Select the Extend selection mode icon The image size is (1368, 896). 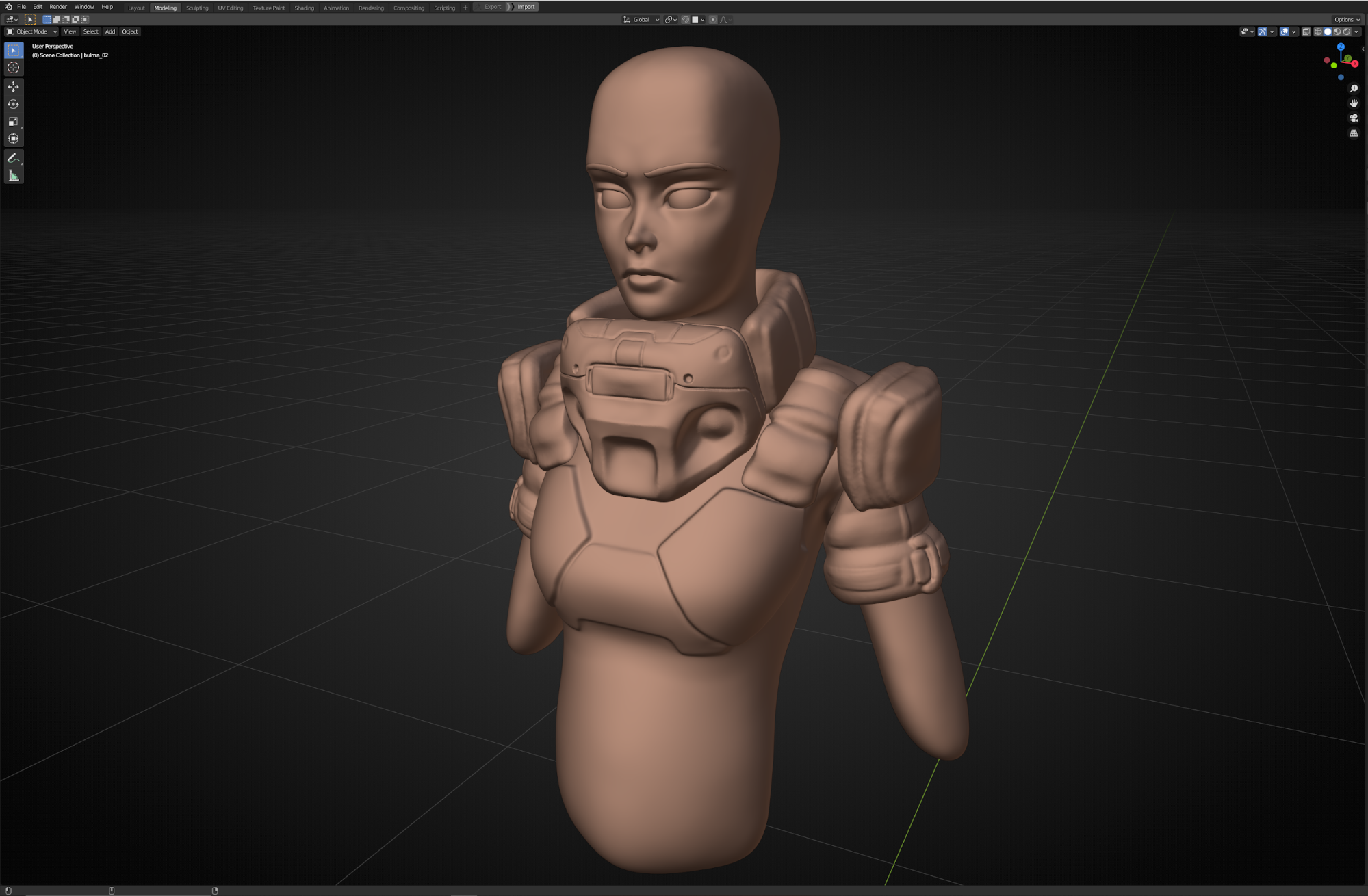pos(57,20)
